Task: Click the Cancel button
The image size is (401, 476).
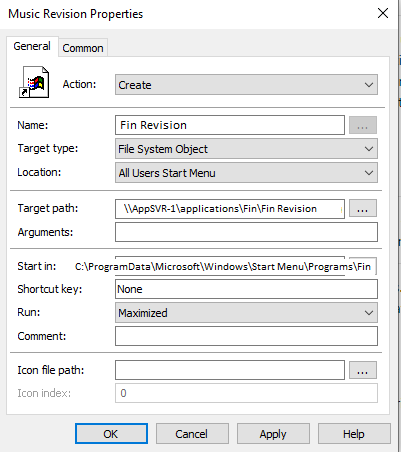Action: coord(192,434)
